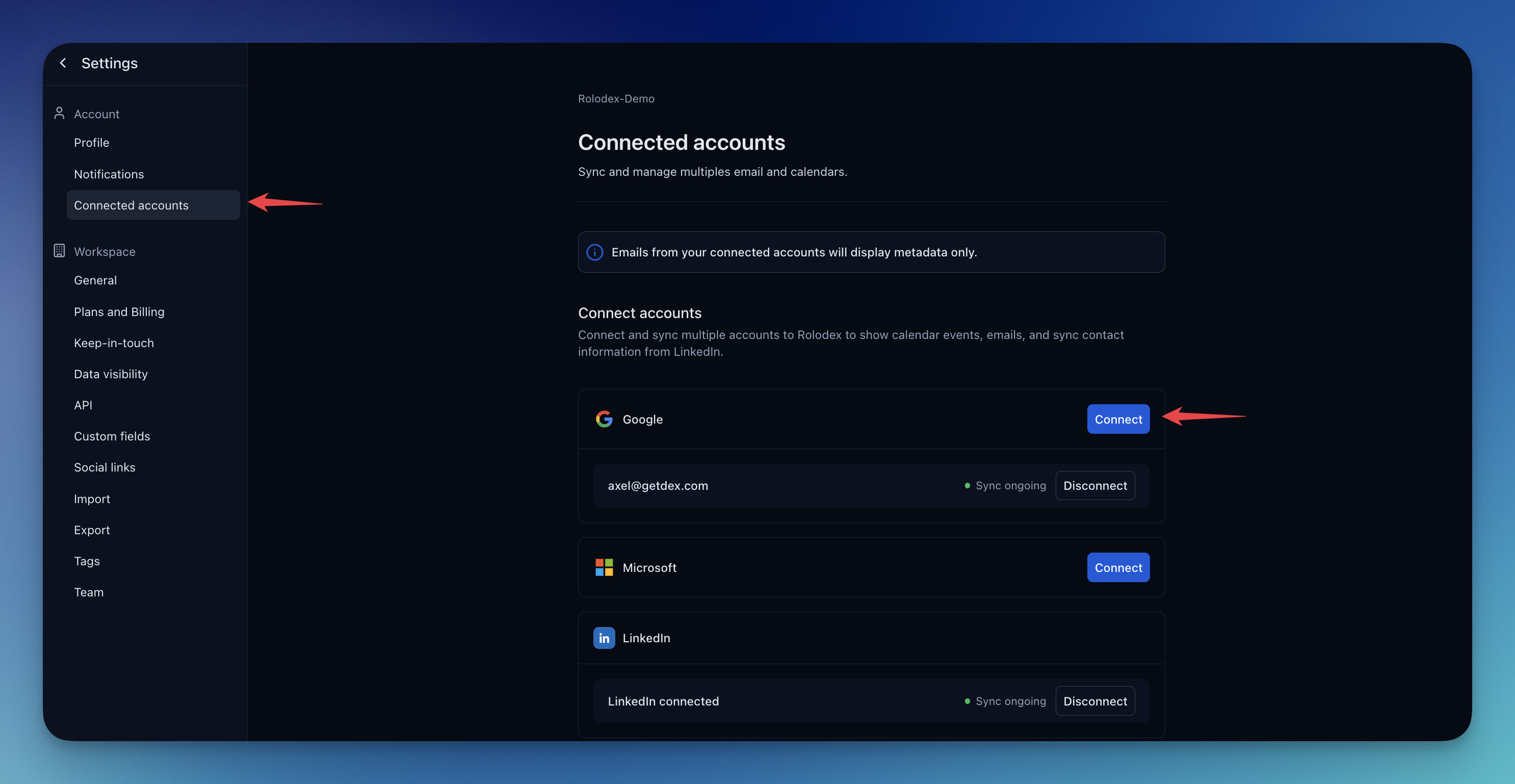The image size is (1515, 784).
Task: Connect a Microsoft account
Action: (x=1117, y=567)
